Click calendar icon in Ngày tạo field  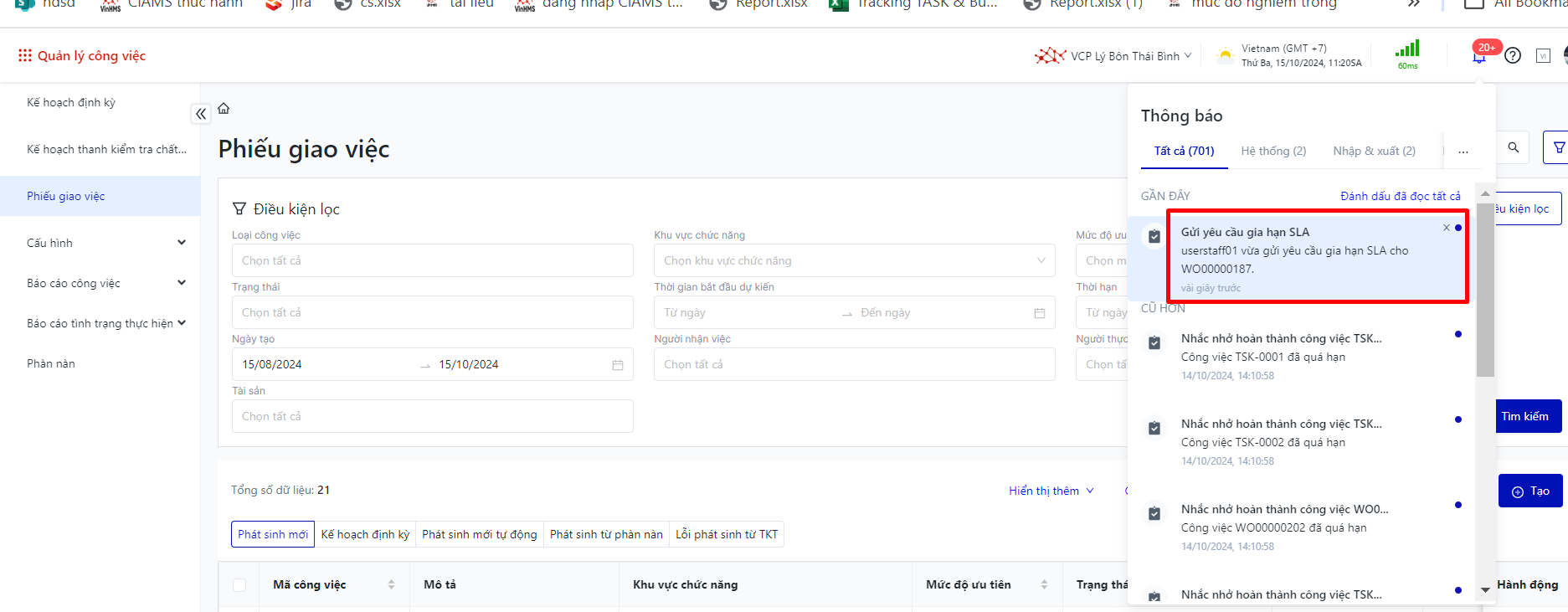pos(618,365)
